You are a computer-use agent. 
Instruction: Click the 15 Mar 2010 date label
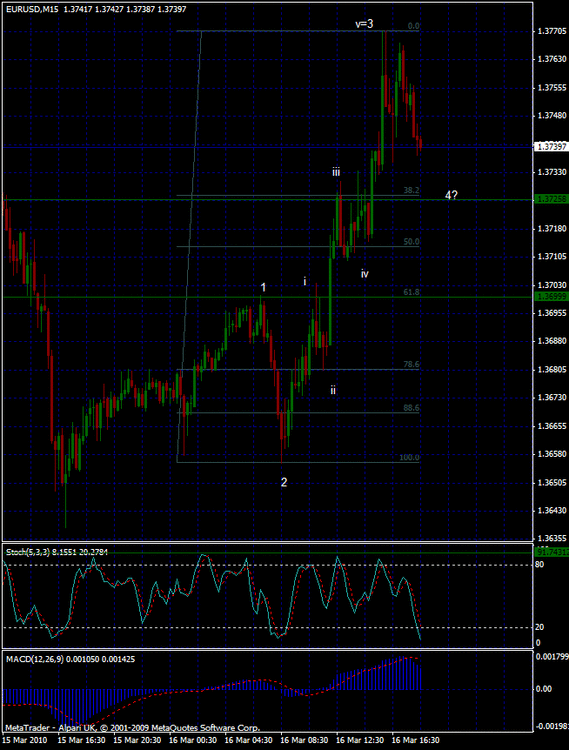point(24,740)
